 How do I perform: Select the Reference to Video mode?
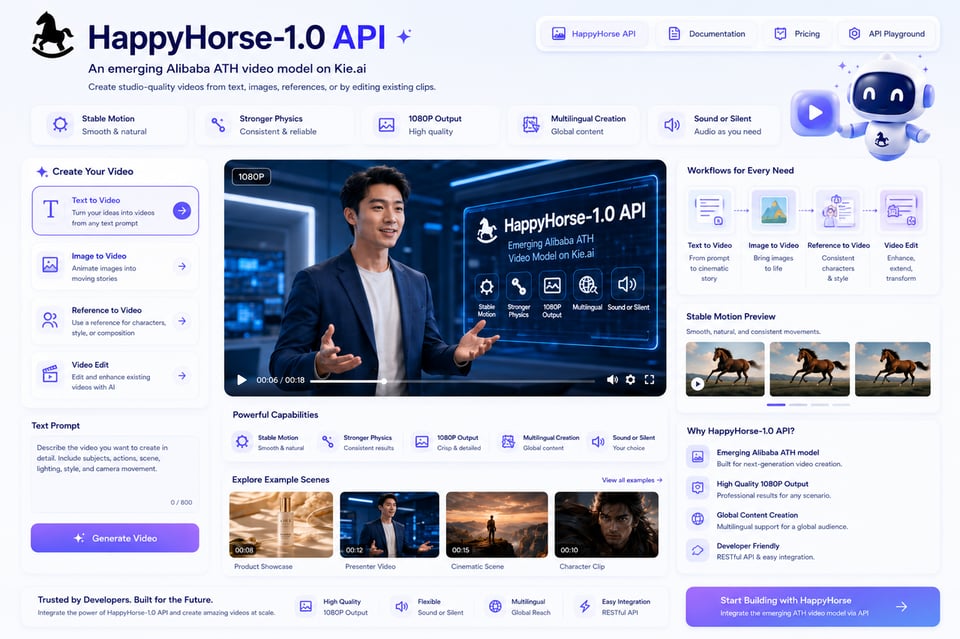coord(115,321)
